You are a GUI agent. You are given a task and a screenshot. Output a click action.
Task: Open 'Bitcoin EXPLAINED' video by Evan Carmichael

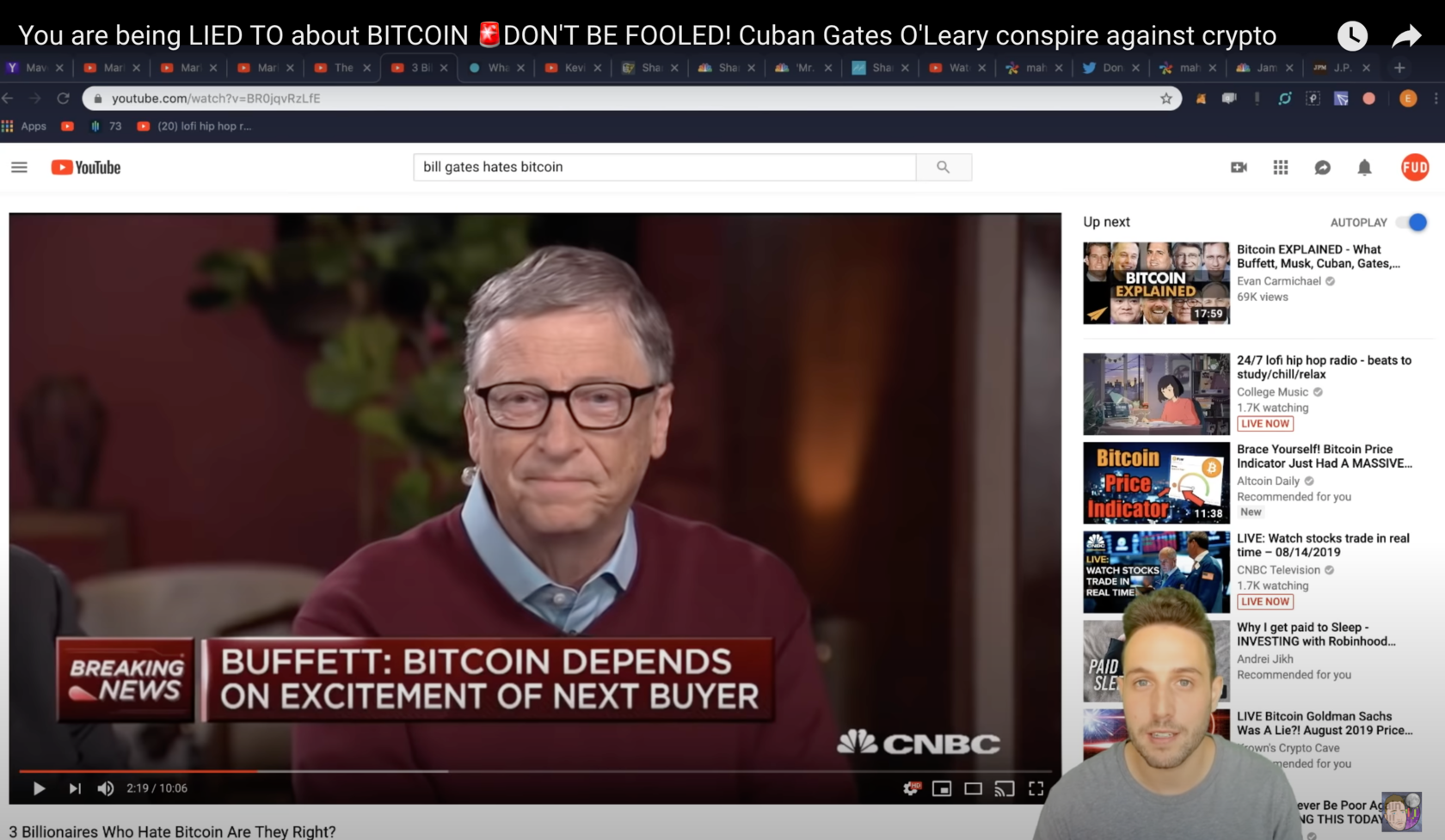coord(1319,256)
